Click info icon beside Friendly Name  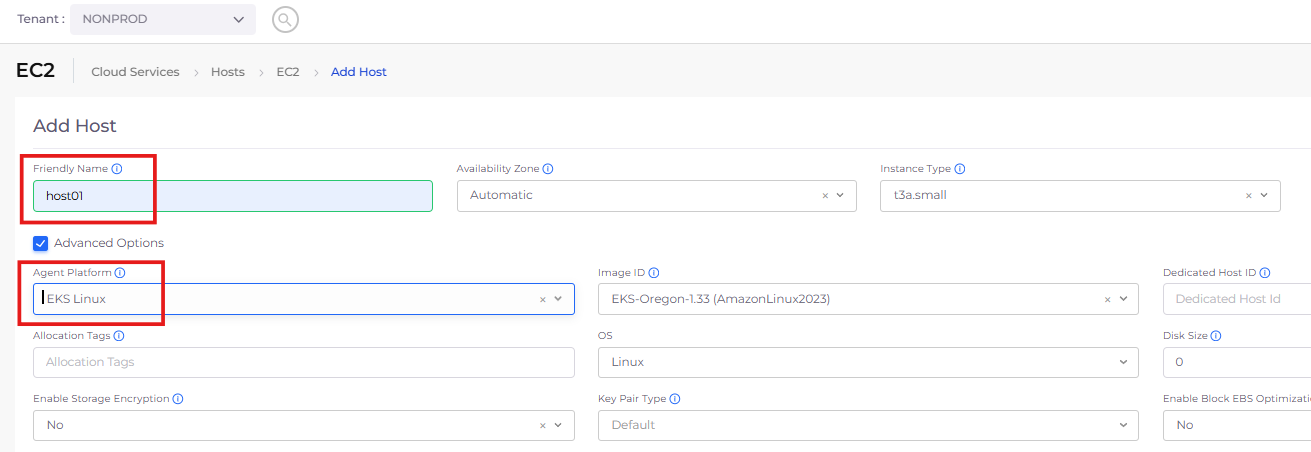(117, 169)
